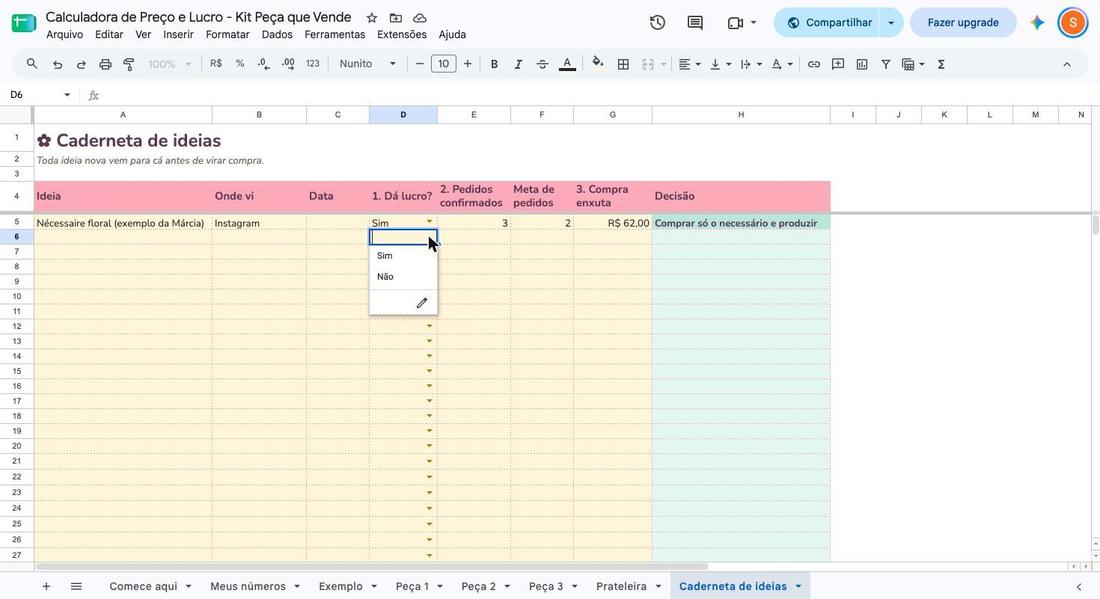This screenshot has height=599, width=1100.
Task: Click the font size input field
Action: (443, 64)
